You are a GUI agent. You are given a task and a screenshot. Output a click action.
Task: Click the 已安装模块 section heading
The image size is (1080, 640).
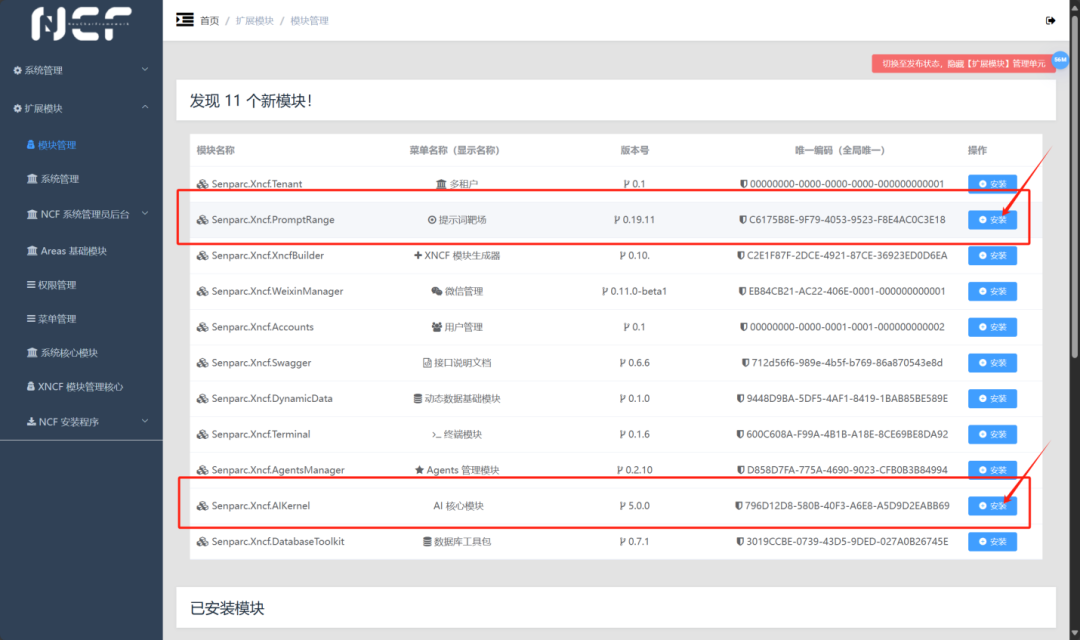(227, 608)
